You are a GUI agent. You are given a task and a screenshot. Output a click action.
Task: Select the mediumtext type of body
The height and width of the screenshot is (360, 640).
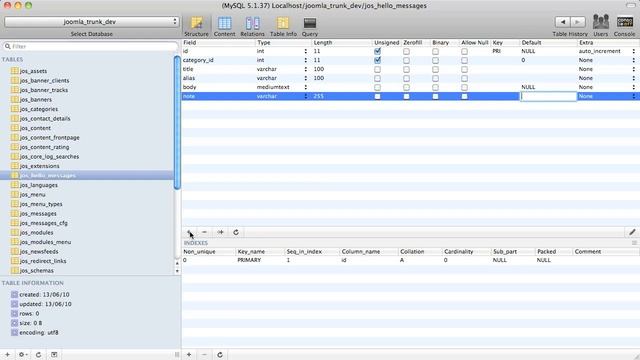point(273,87)
